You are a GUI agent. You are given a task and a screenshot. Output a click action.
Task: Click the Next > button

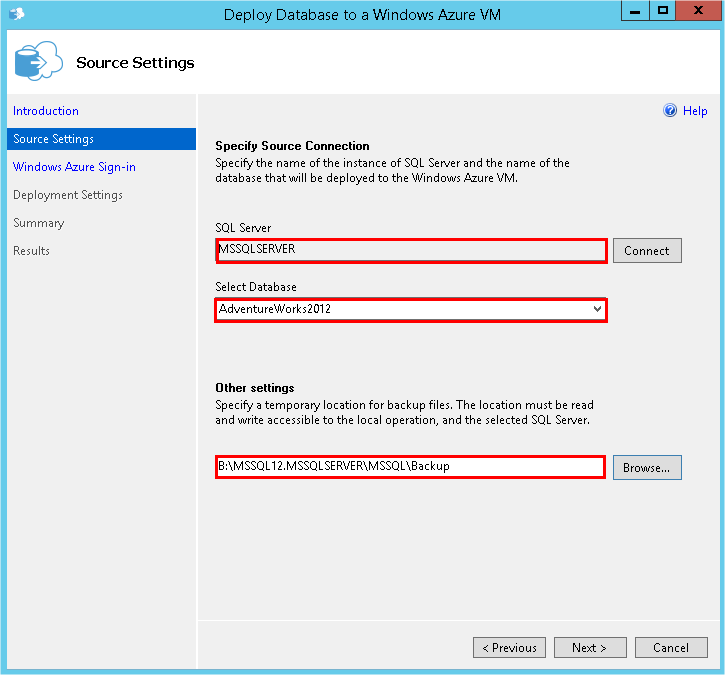click(590, 647)
